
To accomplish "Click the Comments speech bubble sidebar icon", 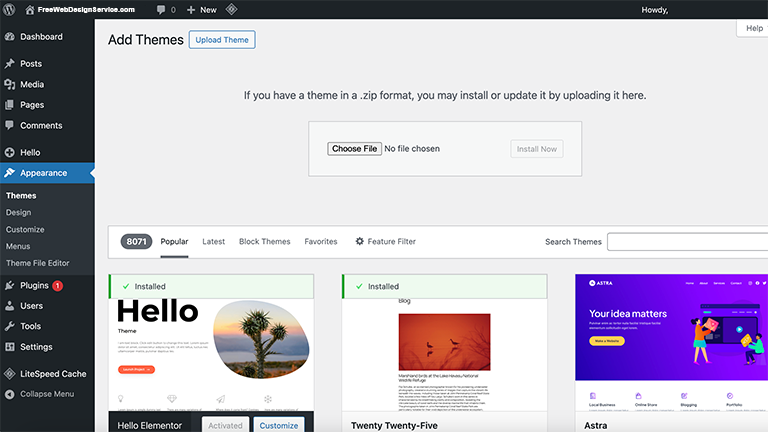I will coord(10,125).
